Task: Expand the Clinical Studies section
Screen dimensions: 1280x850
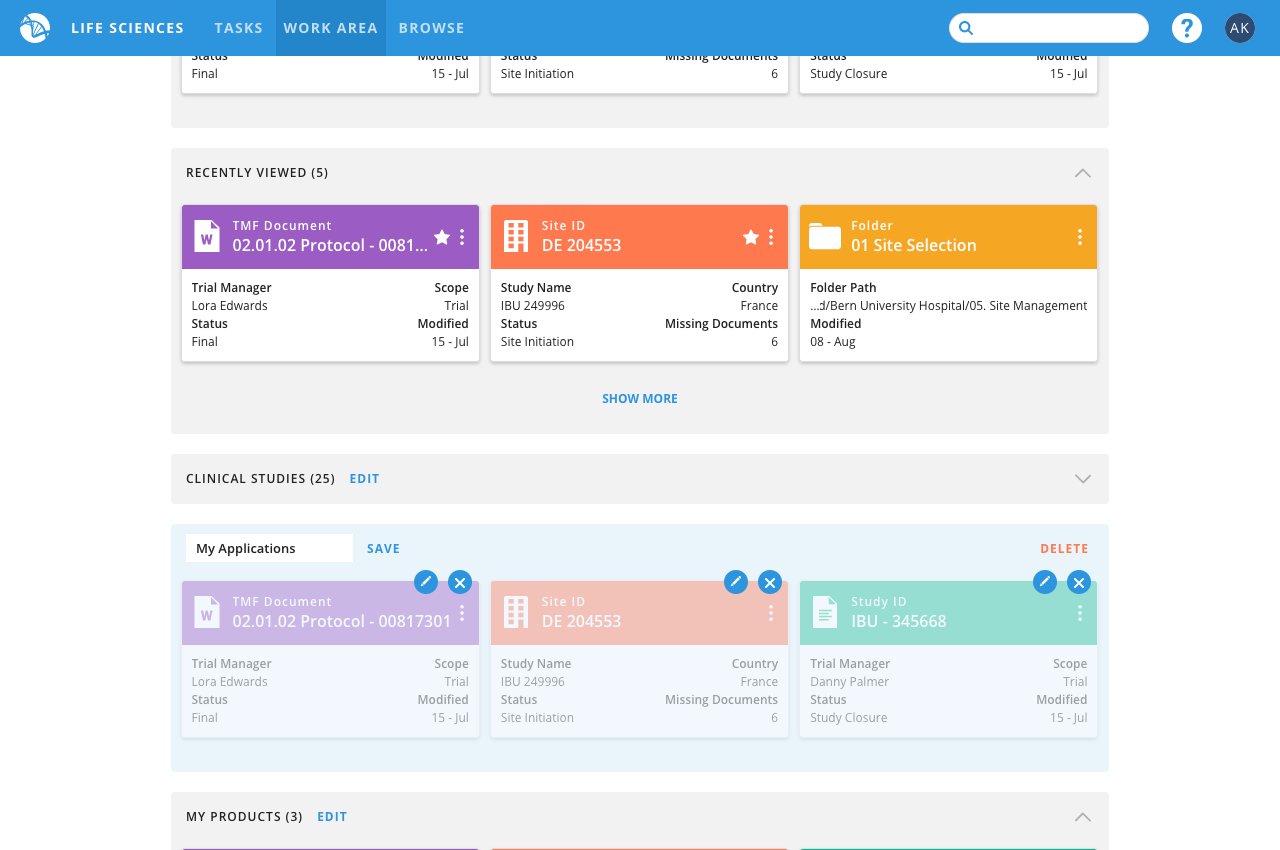Action: point(1083,479)
